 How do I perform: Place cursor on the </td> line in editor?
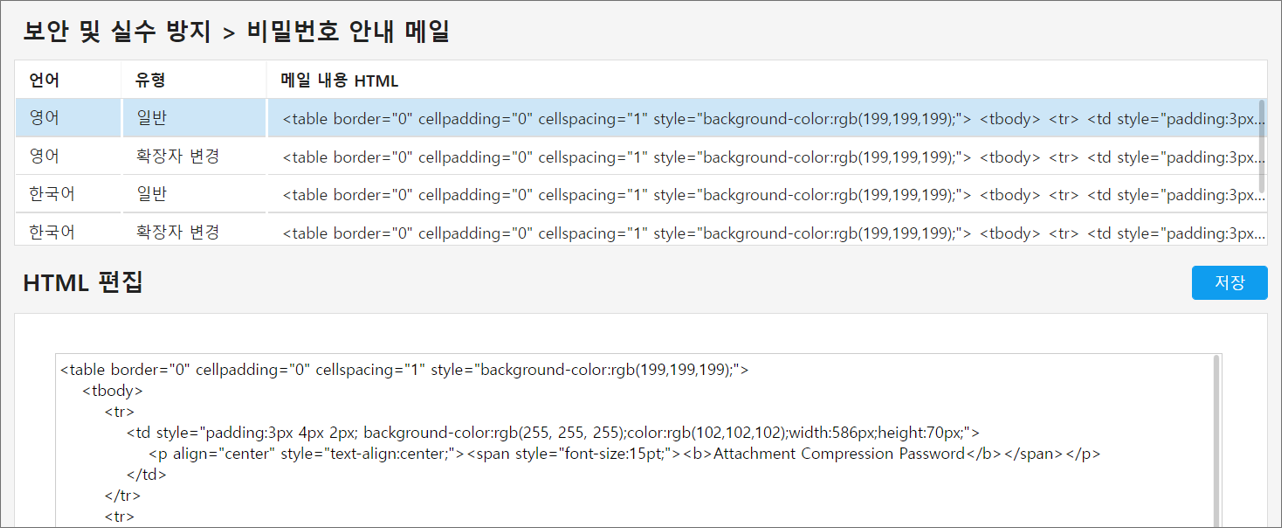(146, 475)
